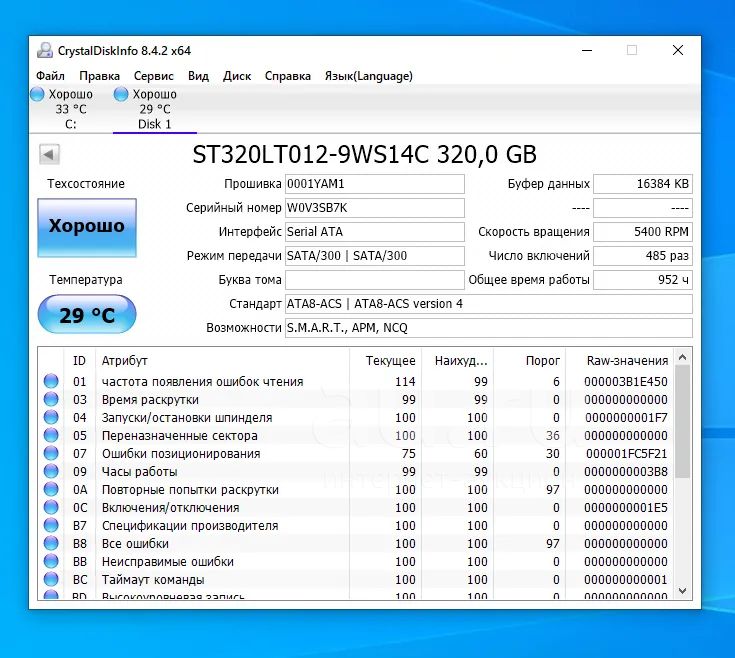Select 'Время раскрутки' attribute text

[150, 400]
